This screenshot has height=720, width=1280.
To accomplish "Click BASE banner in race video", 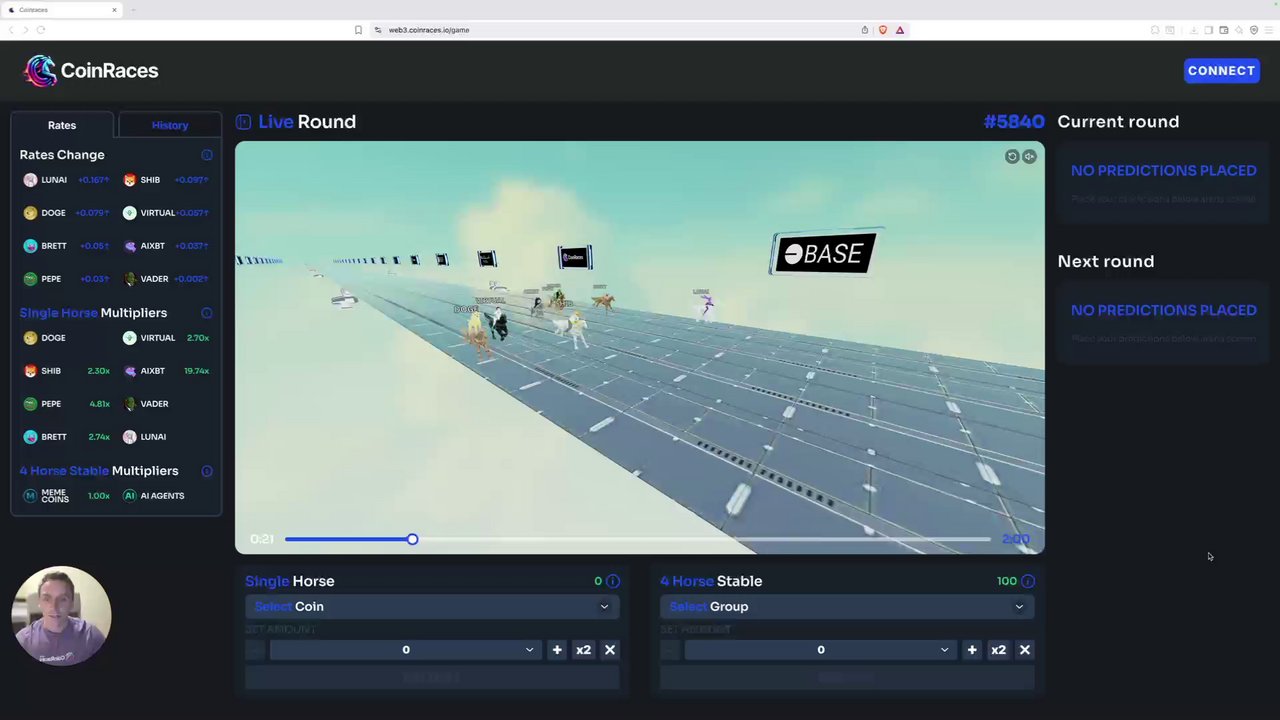I will [824, 253].
